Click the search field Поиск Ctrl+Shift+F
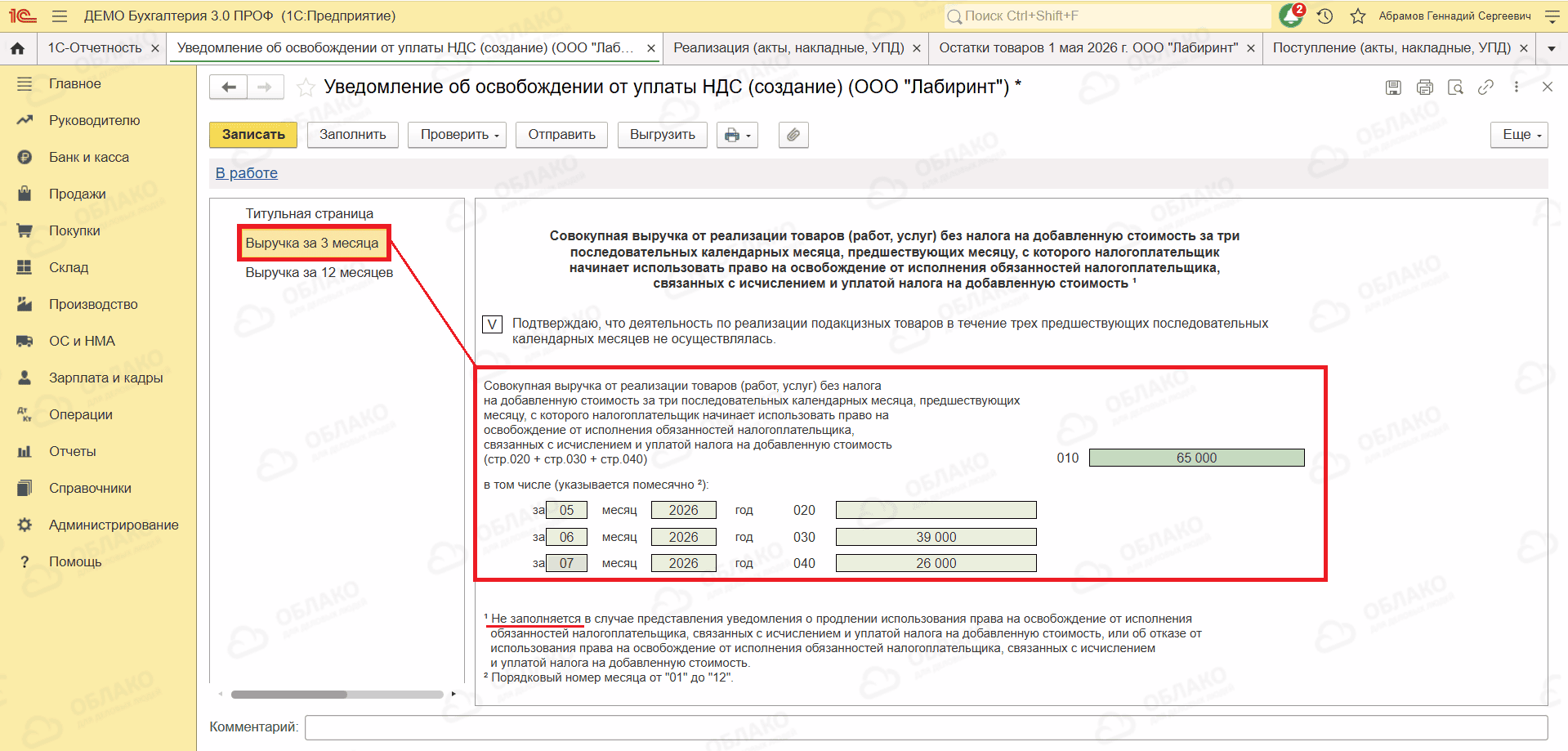Screen dimensions: 1568x751 1107,16
